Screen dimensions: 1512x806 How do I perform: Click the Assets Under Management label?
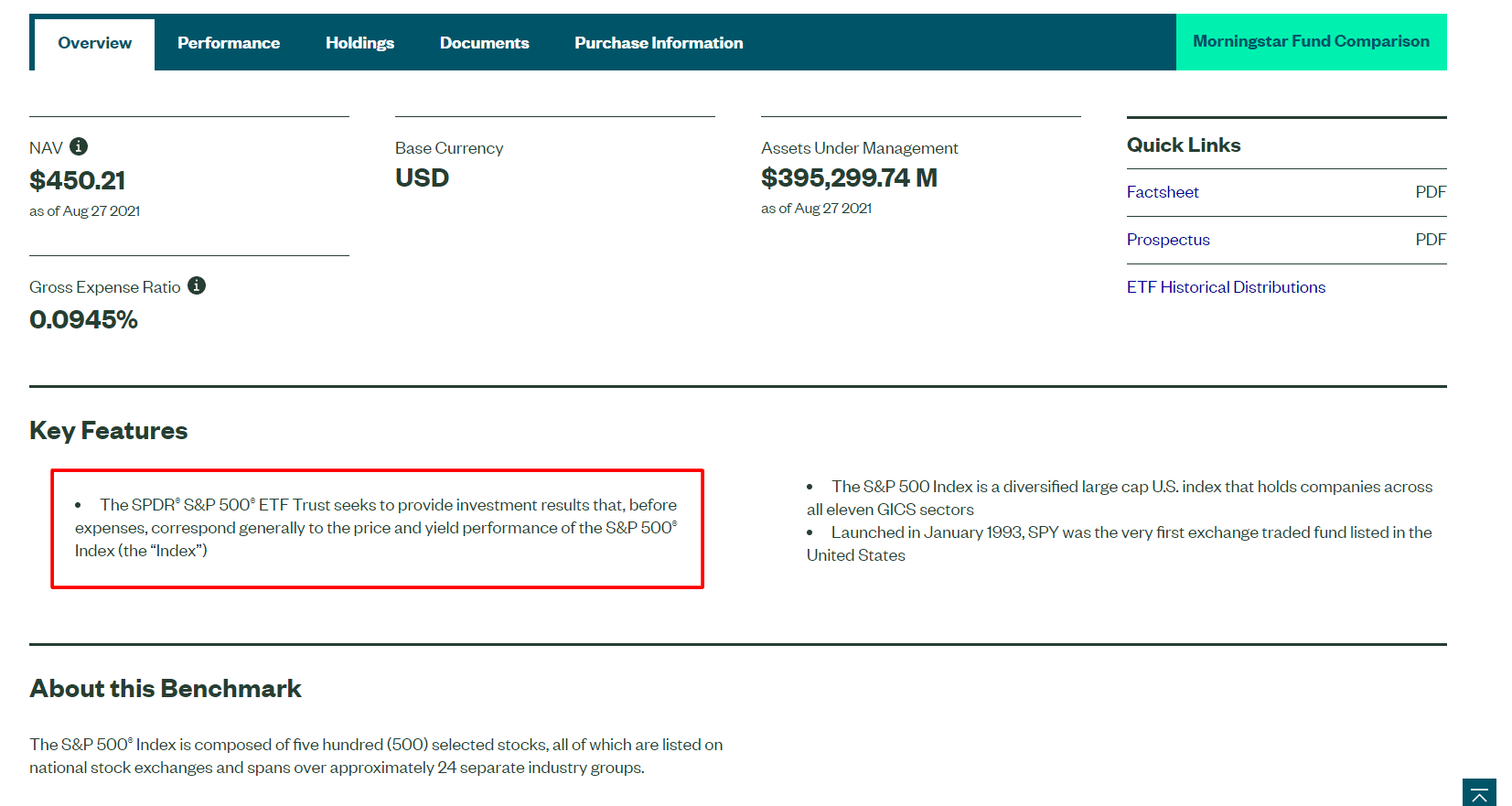click(x=859, y=148)
